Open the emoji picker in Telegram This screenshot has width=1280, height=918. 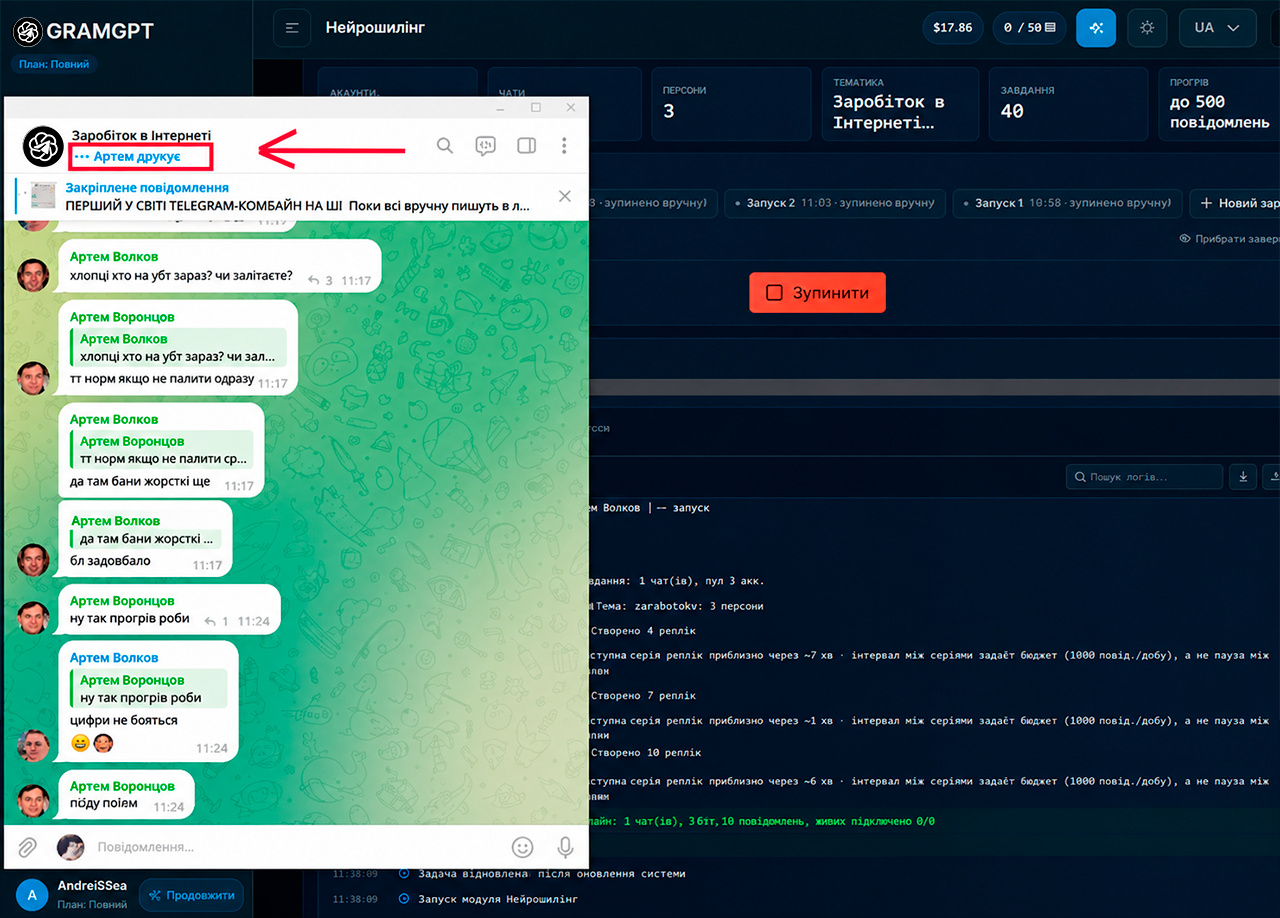tap(522, 847)
